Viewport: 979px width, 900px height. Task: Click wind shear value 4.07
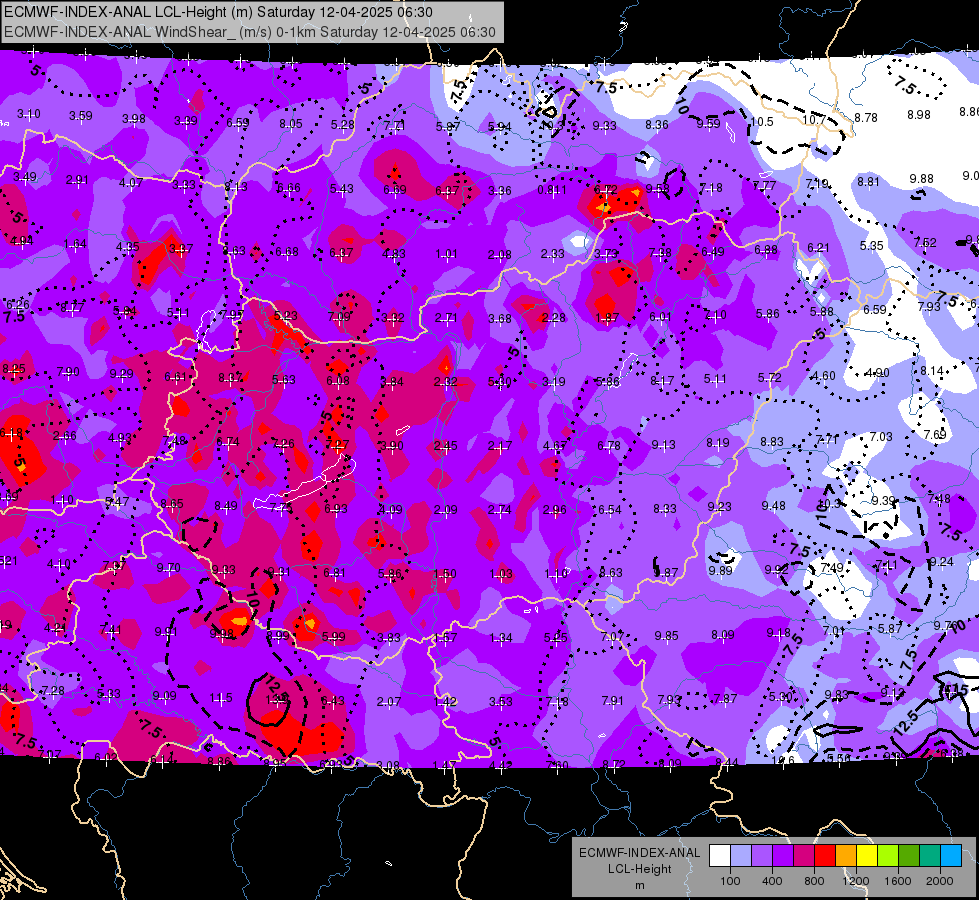[x=131, y=182]
